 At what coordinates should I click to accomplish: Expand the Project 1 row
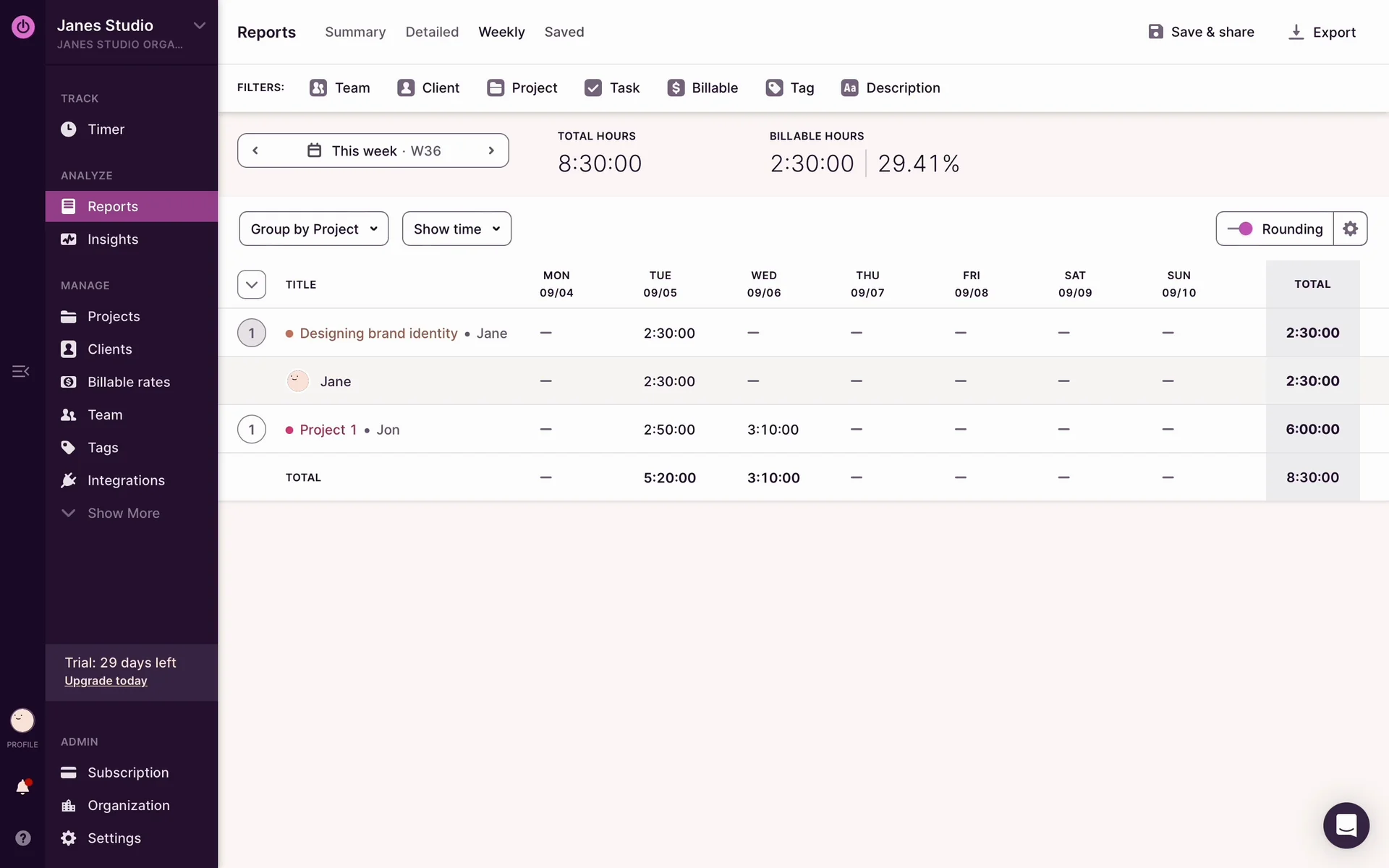coord(251,430)
